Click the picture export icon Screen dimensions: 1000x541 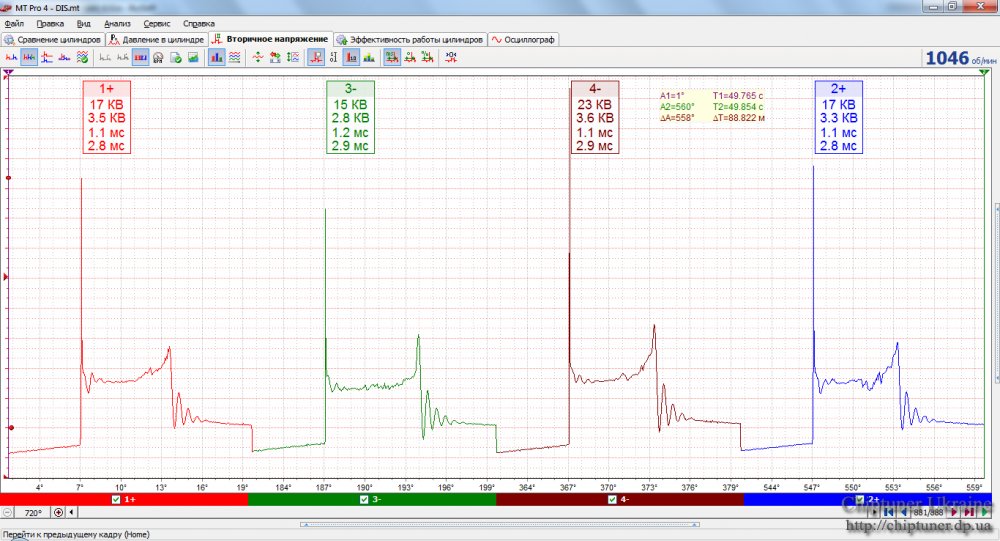193,57
